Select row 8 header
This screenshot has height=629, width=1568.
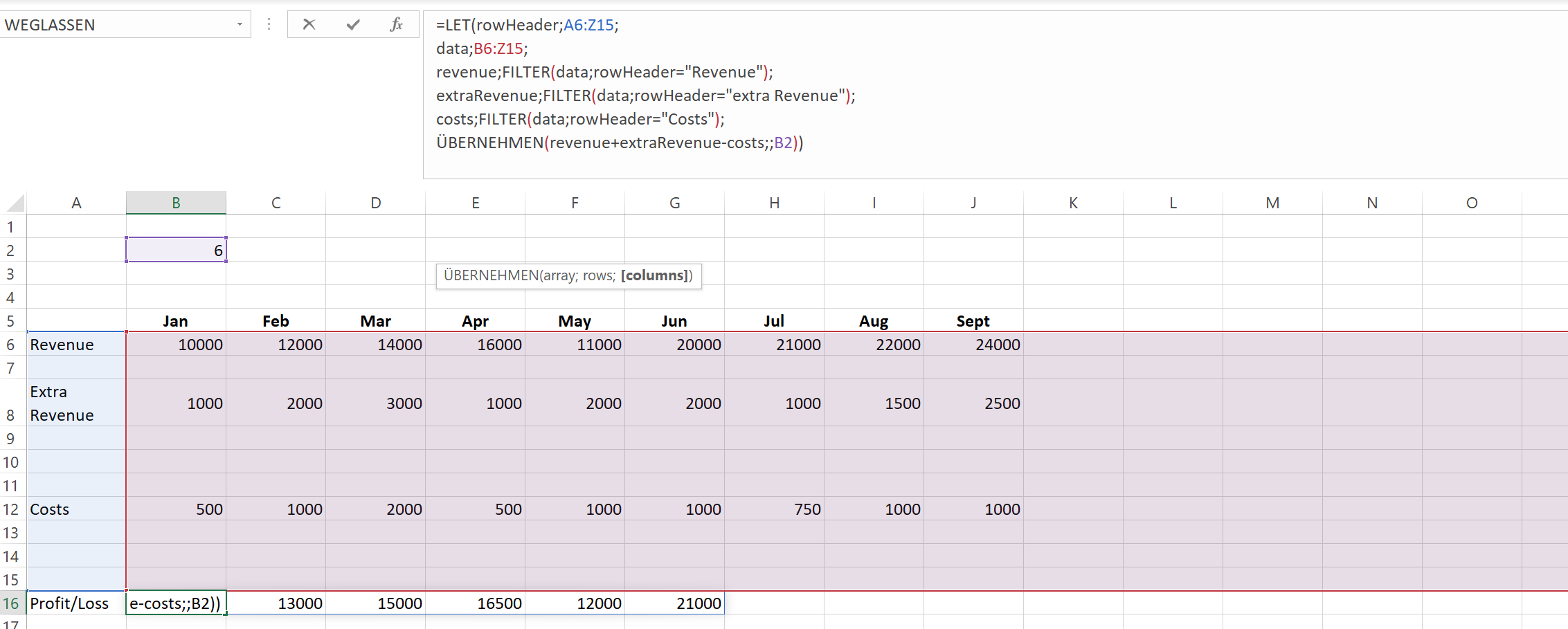12,402
